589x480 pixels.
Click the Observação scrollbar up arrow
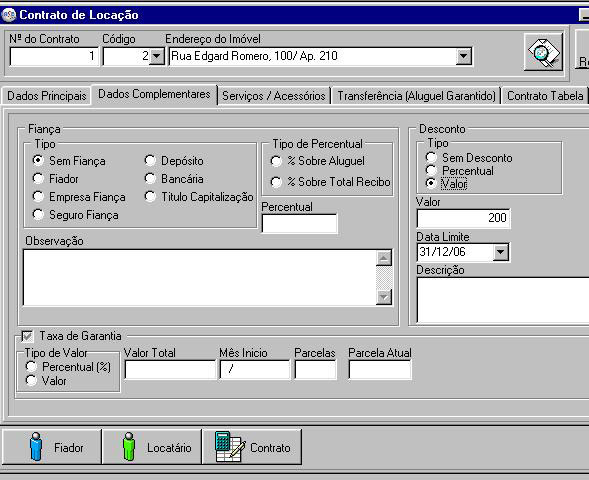pyautogui.click(x=384, y=258)
